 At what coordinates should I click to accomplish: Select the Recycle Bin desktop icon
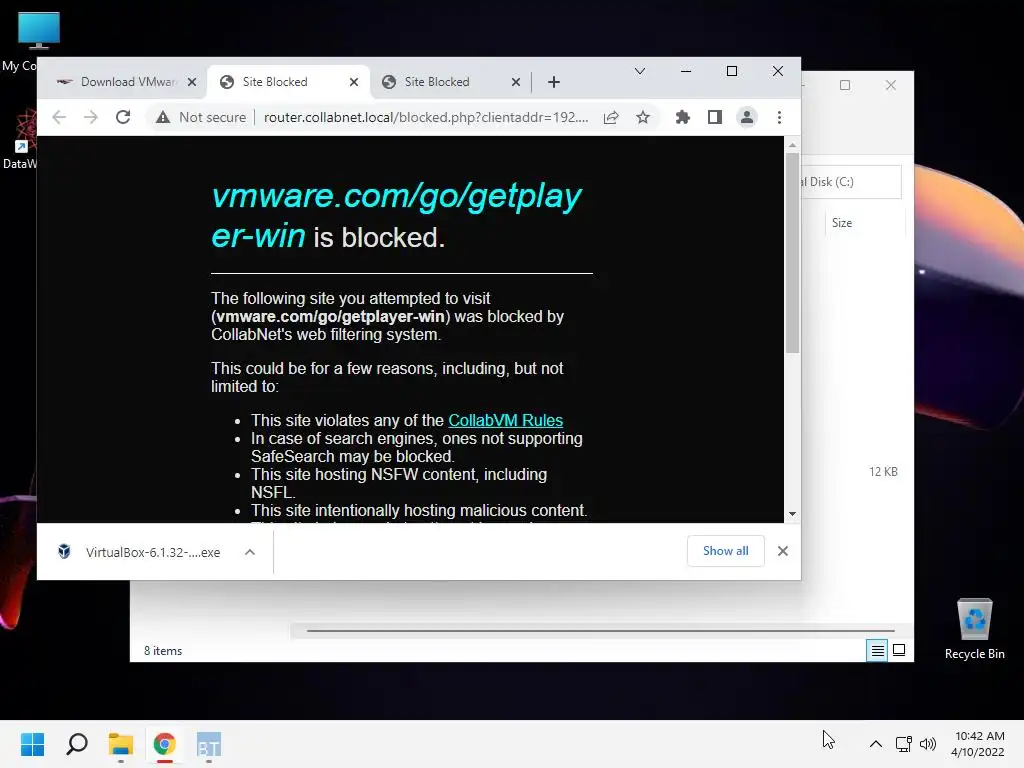point(974,630)
